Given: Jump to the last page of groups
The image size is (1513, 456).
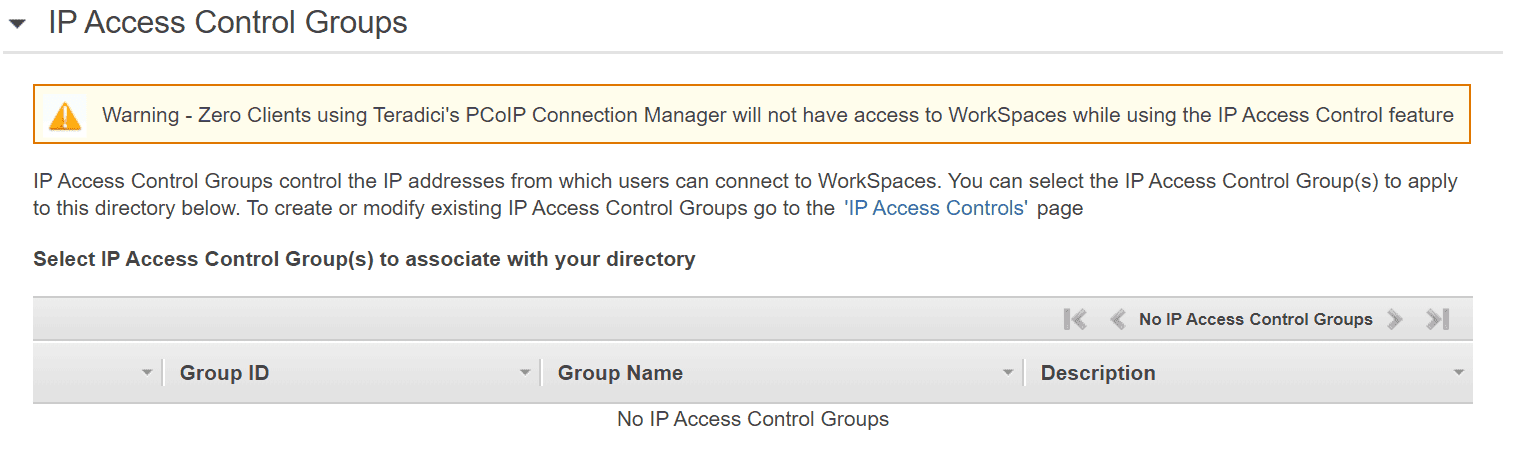Looking at the screenshot, I should point(1437,319).
